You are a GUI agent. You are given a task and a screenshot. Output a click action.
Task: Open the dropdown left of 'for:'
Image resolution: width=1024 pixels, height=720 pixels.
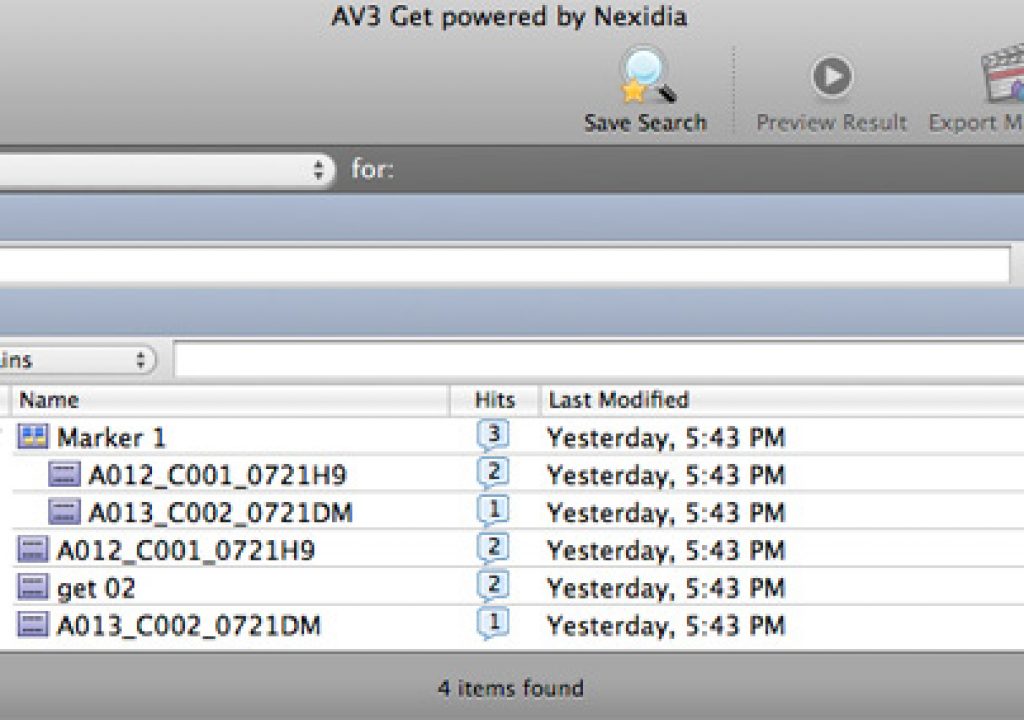pyautogui.click(x=166, y=170)
